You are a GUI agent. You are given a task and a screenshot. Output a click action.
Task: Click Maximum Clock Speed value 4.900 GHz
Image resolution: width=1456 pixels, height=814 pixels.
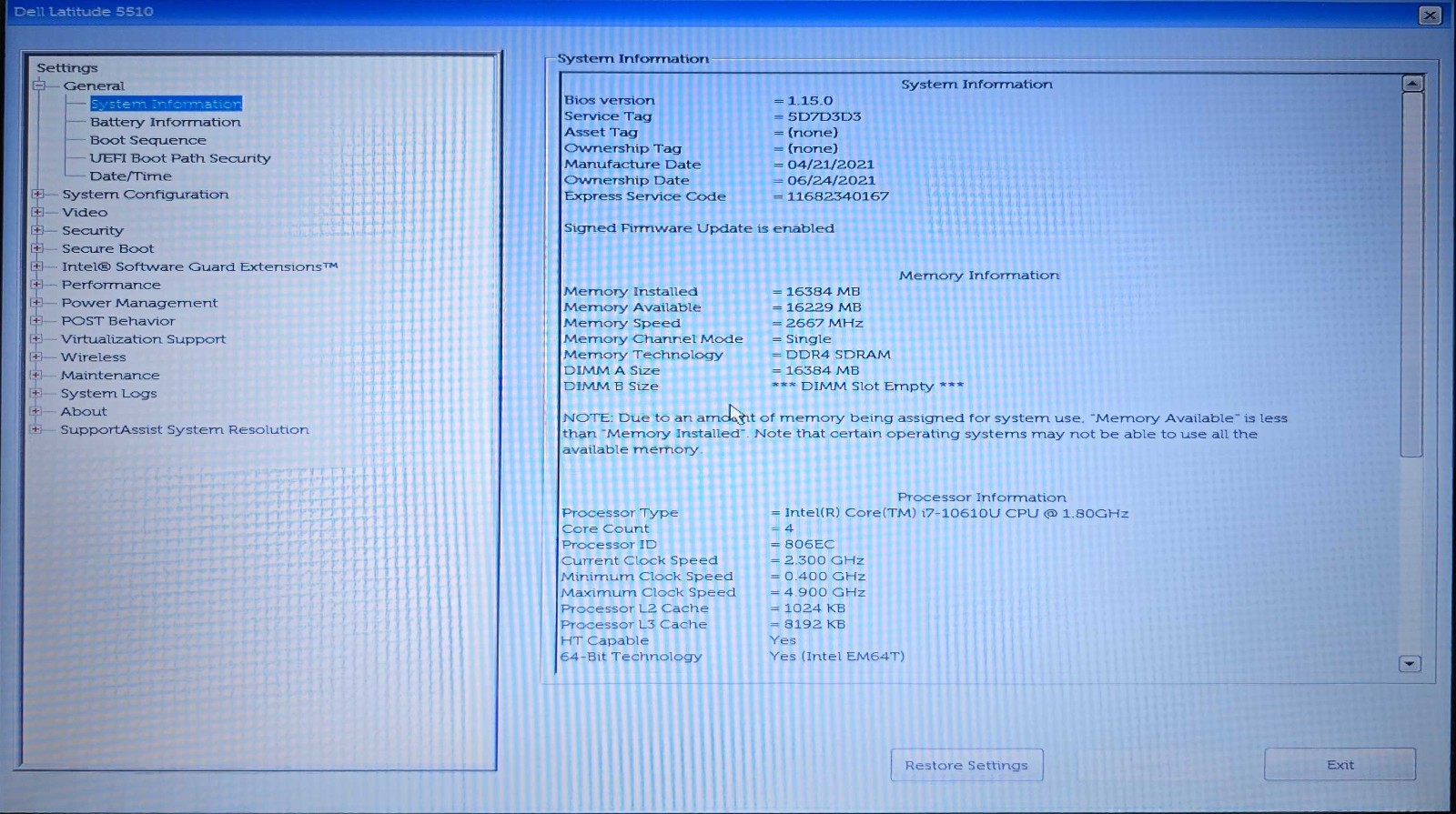tap(824, 592)
